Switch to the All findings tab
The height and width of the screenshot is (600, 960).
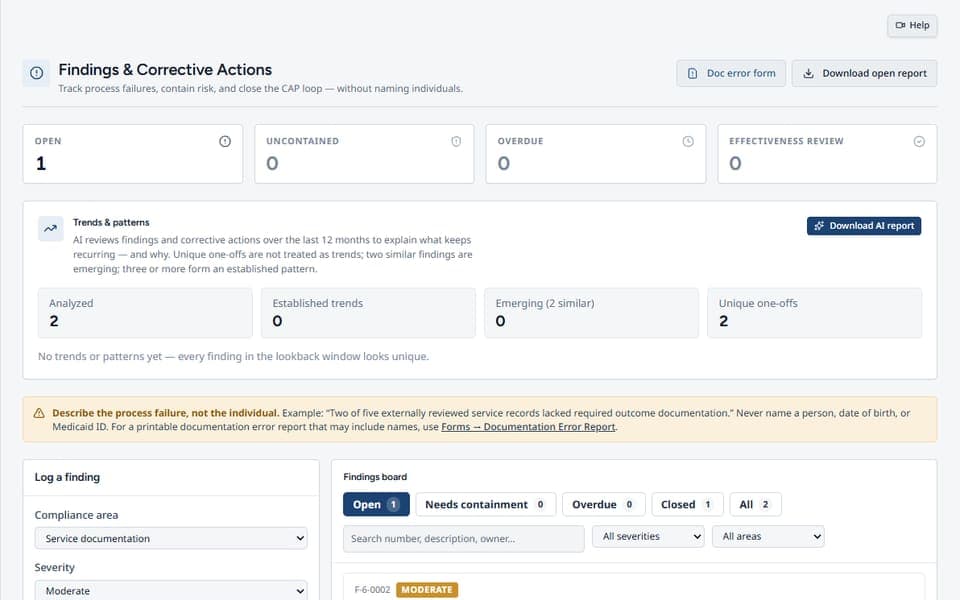click(x=755, y=504)
